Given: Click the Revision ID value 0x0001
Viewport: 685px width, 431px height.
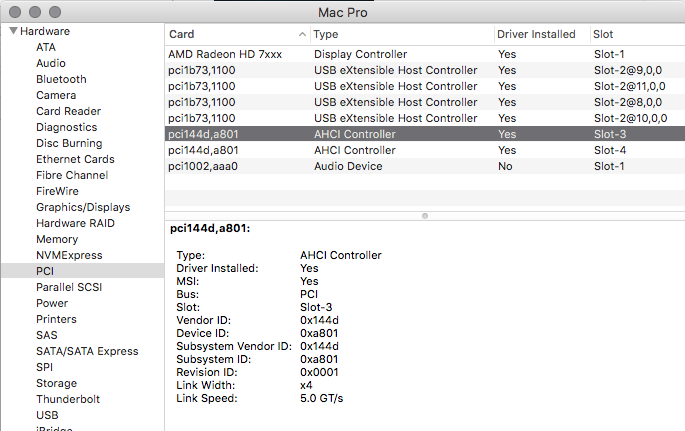Looking at the screenshot, I should [x=319, y=372].
